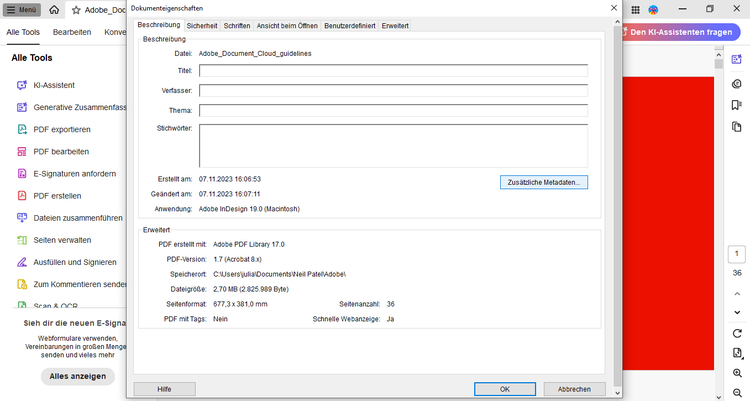The height and width of the screenshot is (401, 750).
Task: Switch to the Beschreibung tab
Action: [x=159, y=25]
